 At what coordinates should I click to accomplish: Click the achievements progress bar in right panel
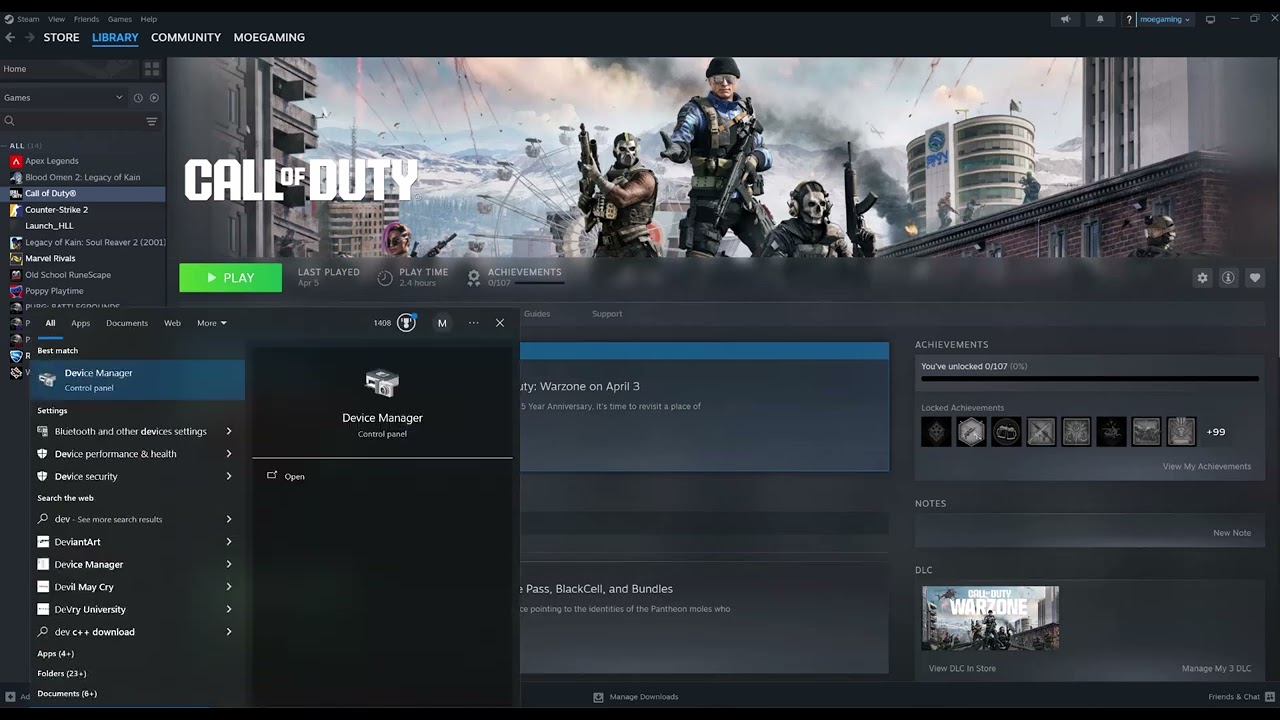pos(1090,380)
